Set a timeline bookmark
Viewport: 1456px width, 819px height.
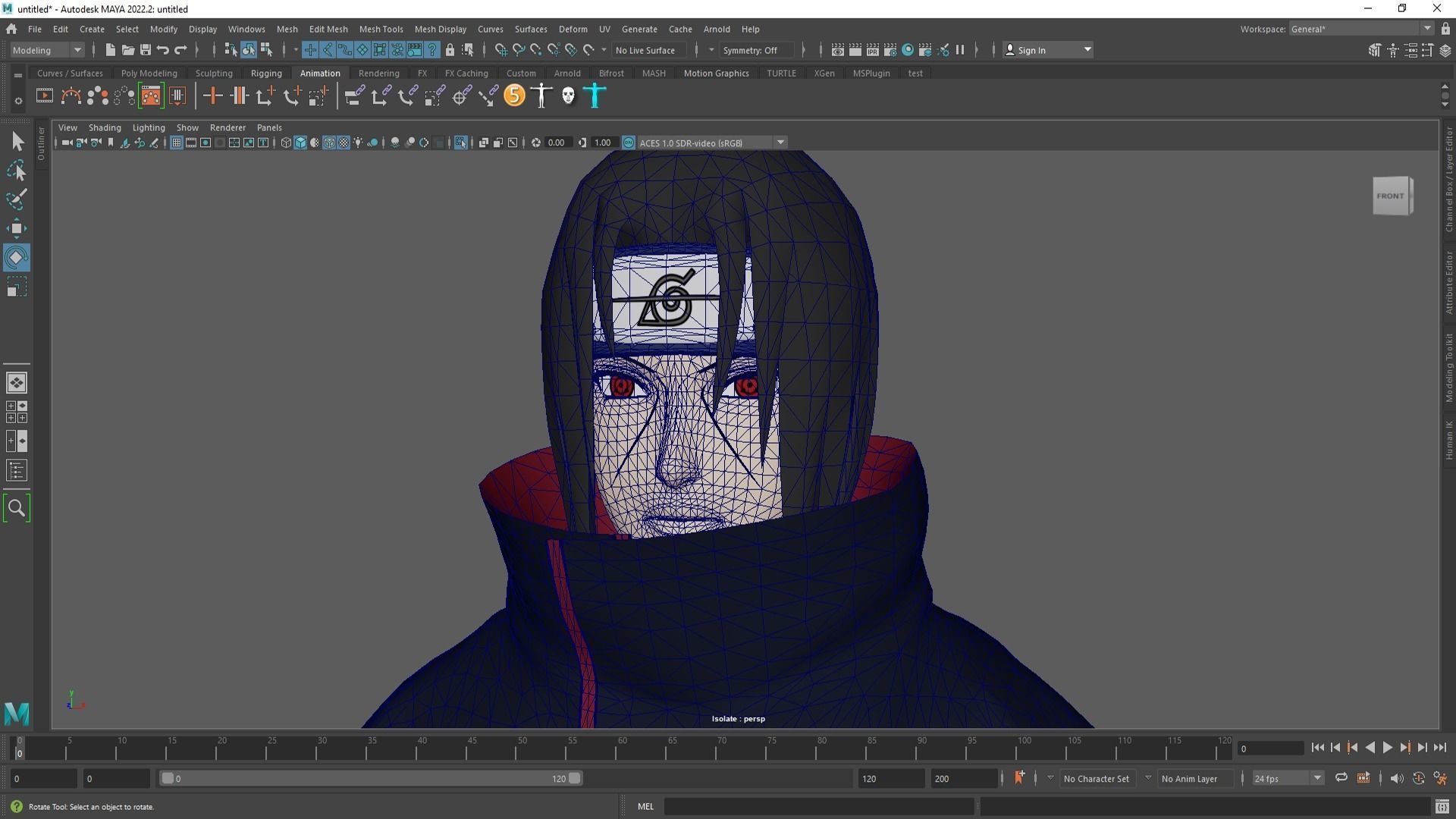click(1019, 778)
